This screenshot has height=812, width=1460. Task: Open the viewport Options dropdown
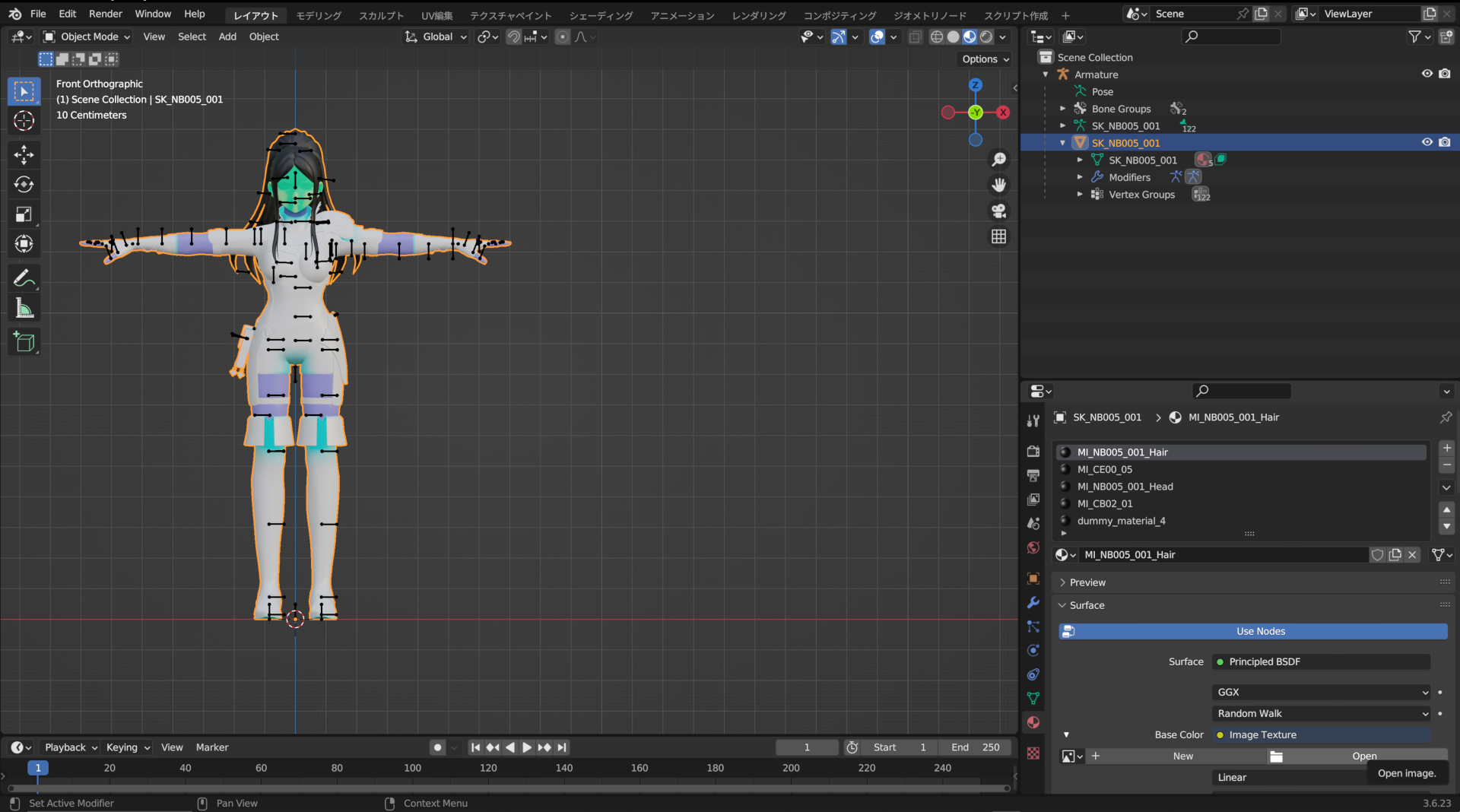(985, 59)
